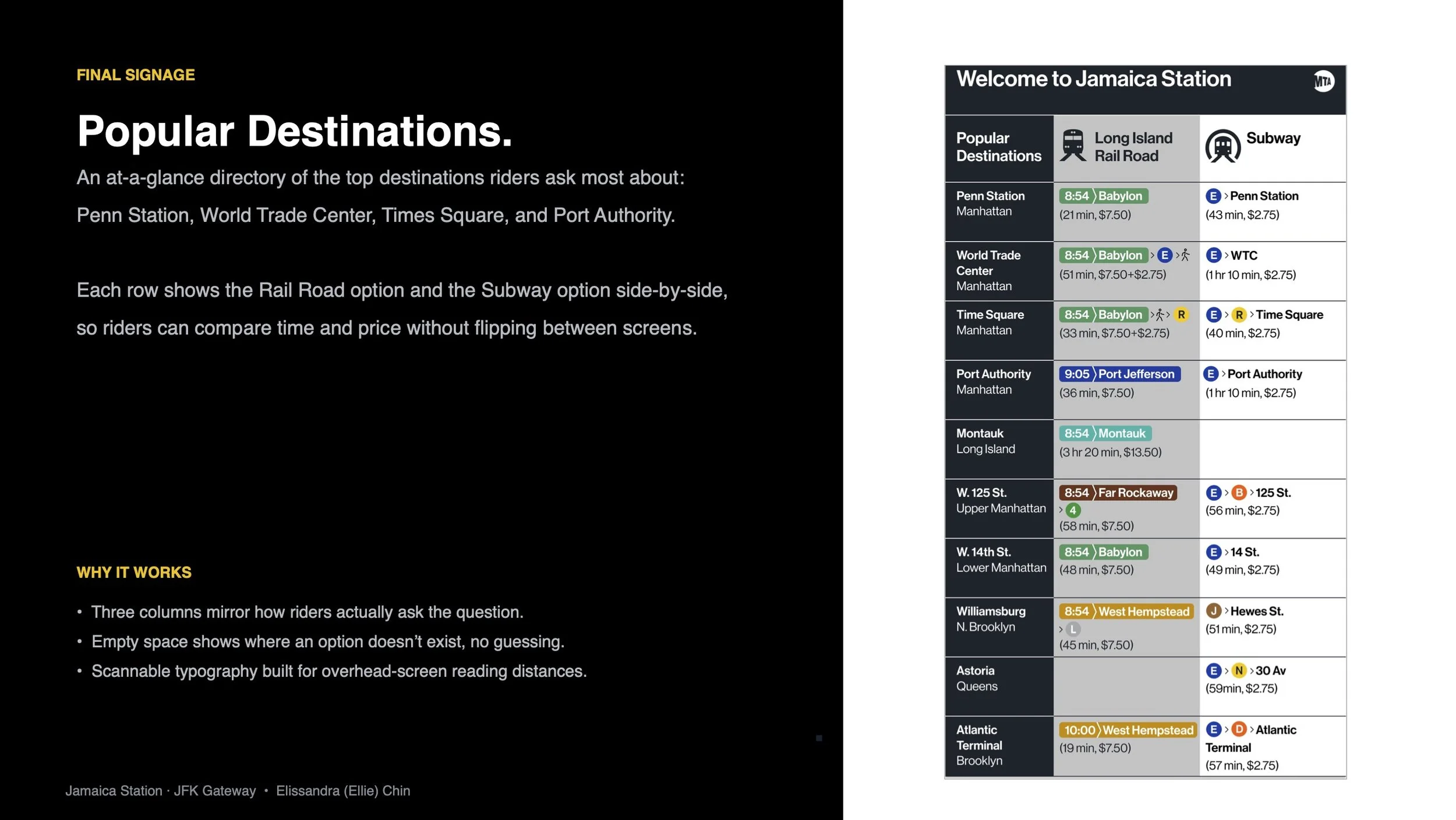Click the 'Astoria' destination label
1456x820 pixels.
click(976, 671)
